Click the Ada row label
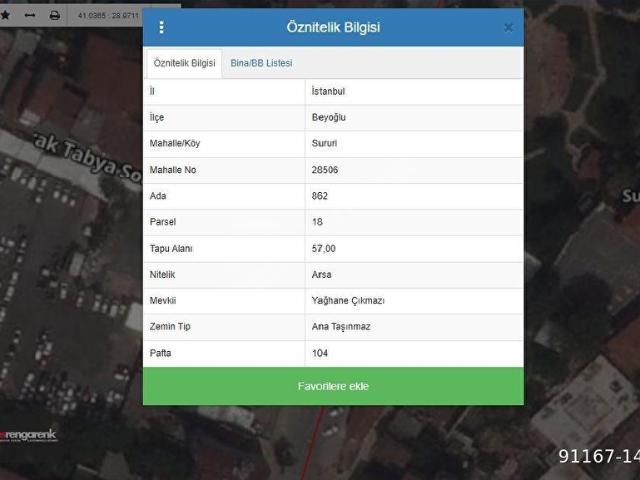Screen dimensions: 640x480 point(158,196)
